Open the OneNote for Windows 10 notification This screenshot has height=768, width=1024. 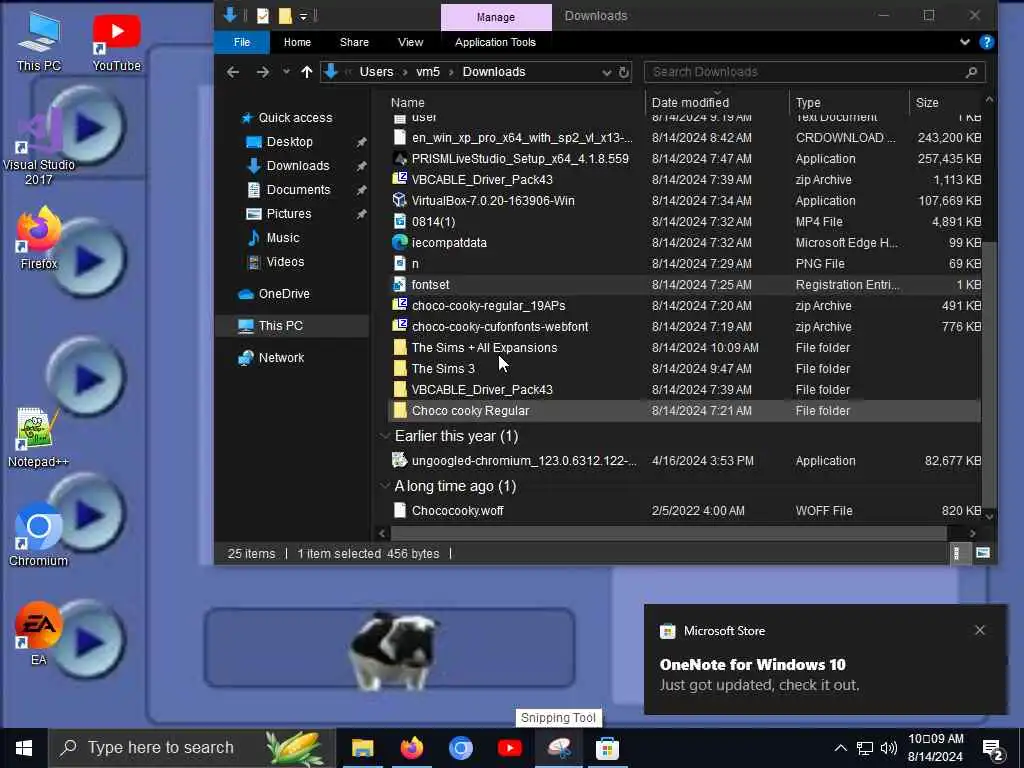(x=825, y=660)
